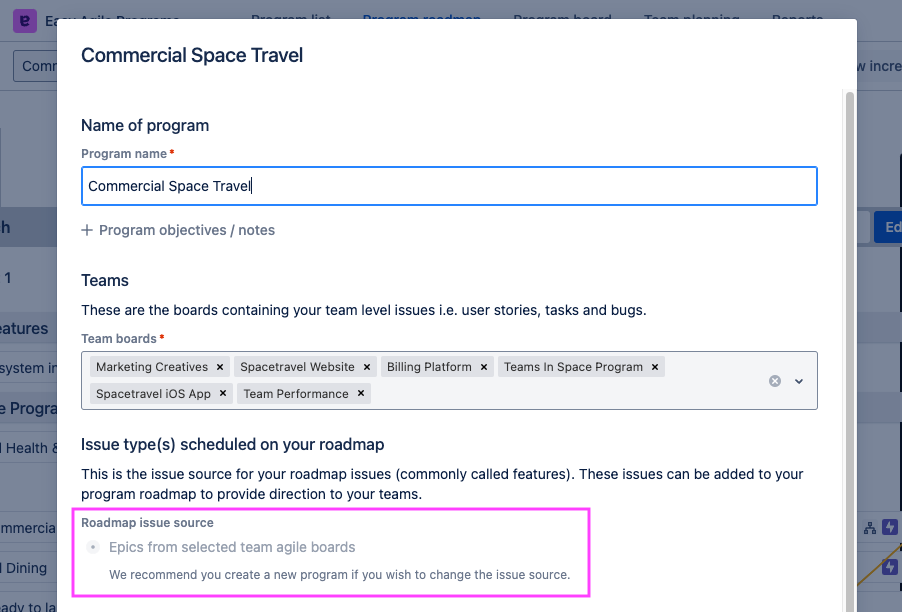Click the Easy Agile Programs logo
This screenshot has height=612, width=902.
click(x=24, y=21)
